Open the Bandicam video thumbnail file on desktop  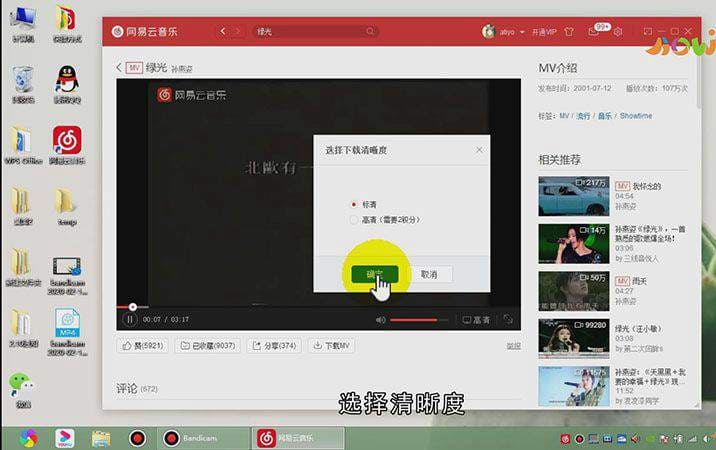coord(68,275)
